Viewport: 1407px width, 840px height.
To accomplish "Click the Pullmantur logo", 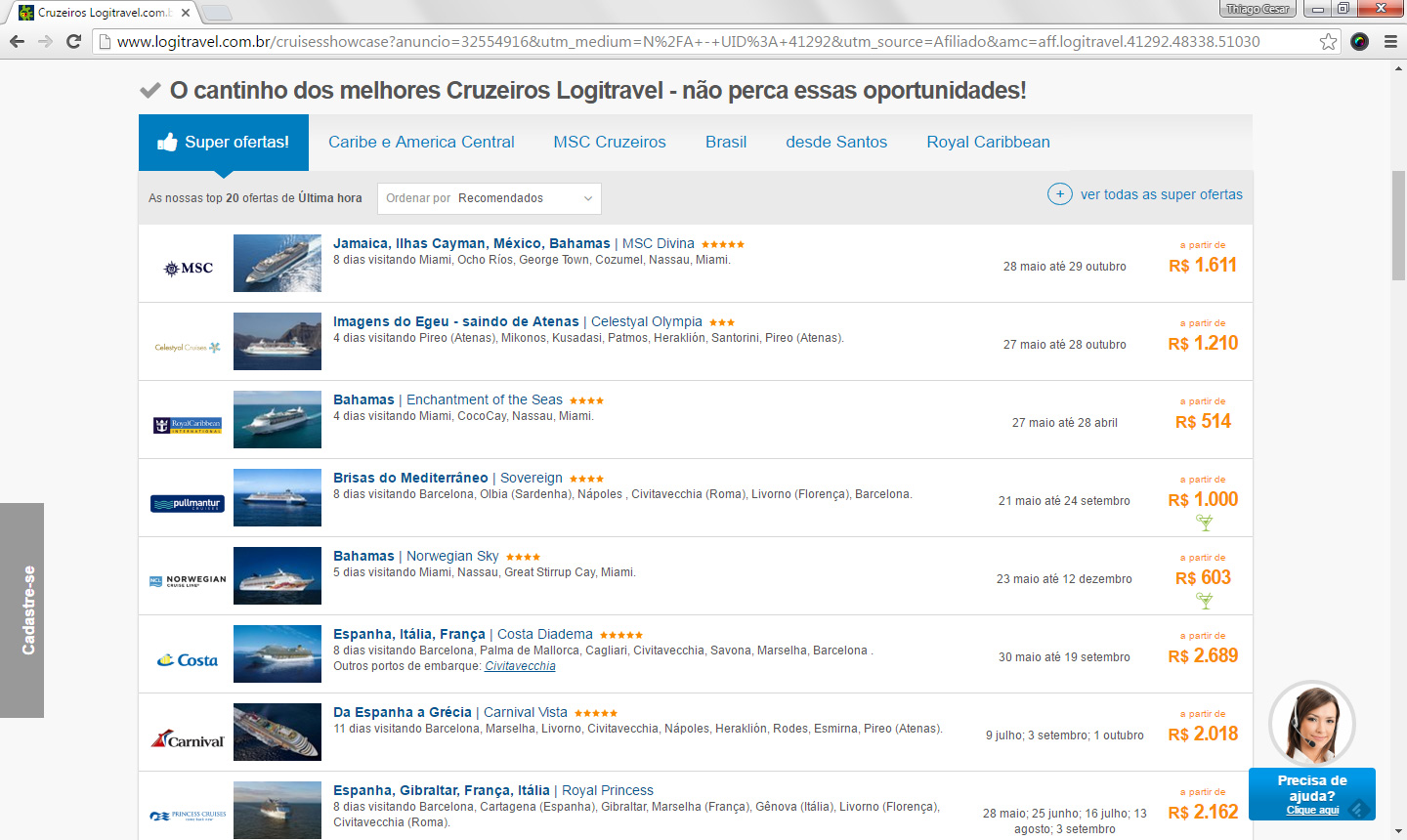I will (188, 503).
